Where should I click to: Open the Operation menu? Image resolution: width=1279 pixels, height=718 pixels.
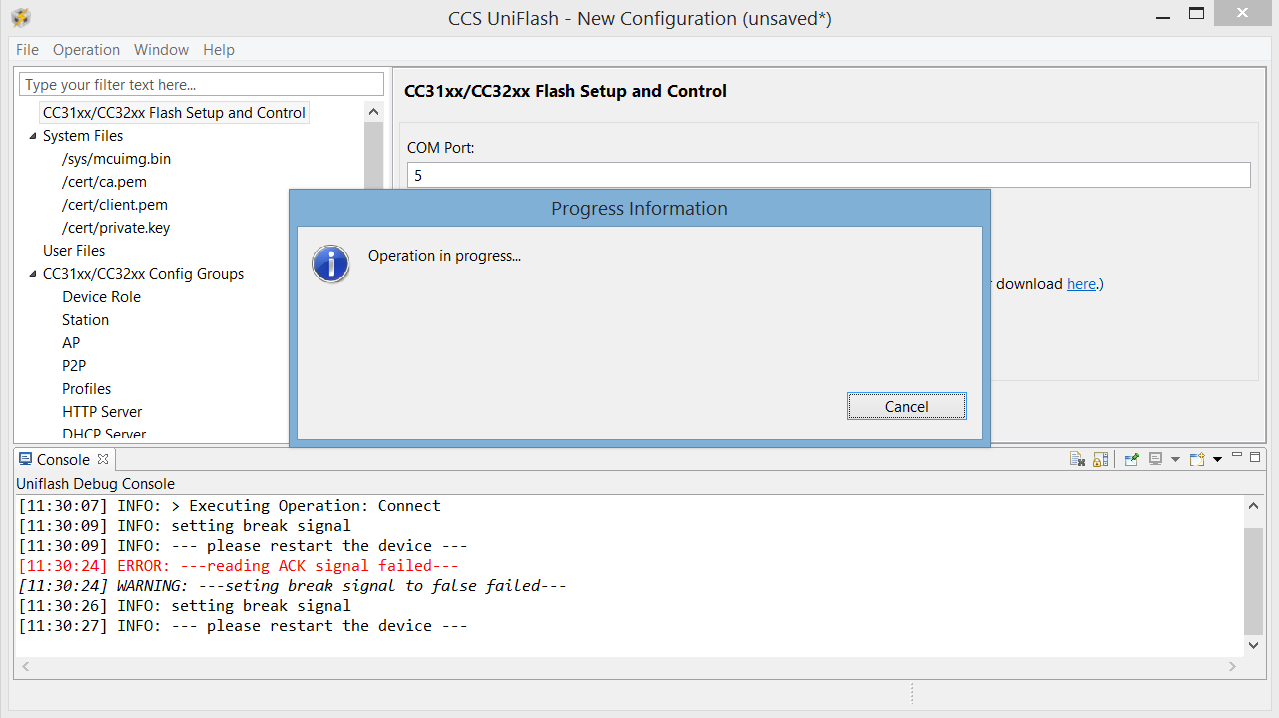(x=86, y=49)
